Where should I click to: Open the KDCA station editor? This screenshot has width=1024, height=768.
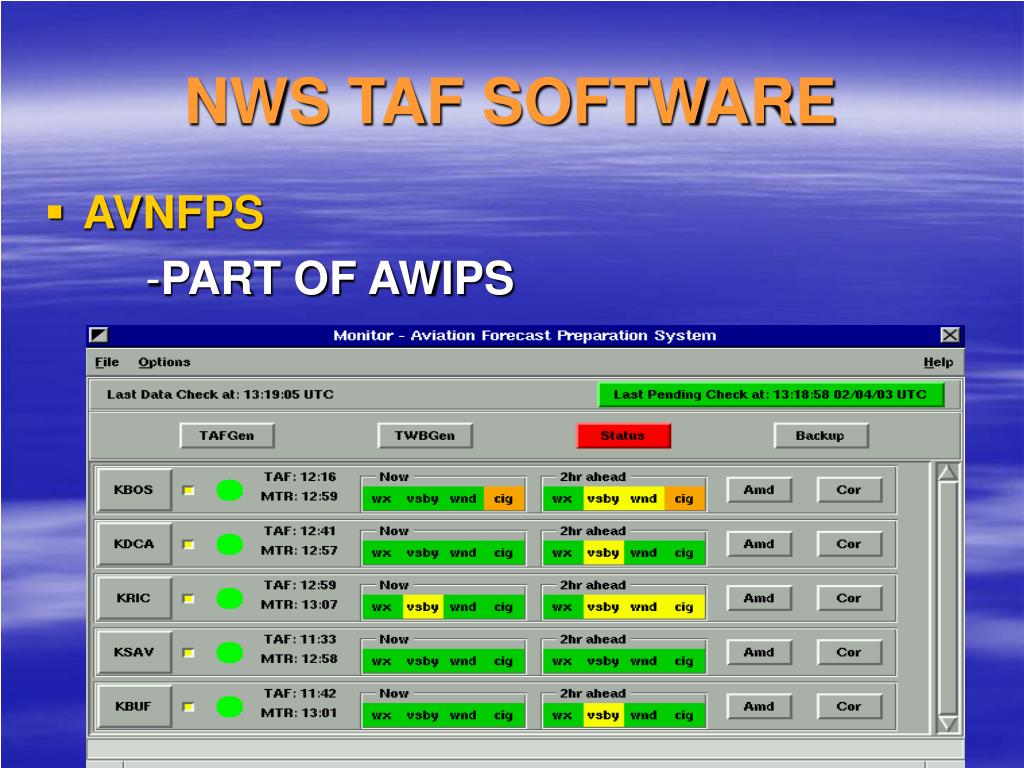pyautogui.click(x=134, y=544)
